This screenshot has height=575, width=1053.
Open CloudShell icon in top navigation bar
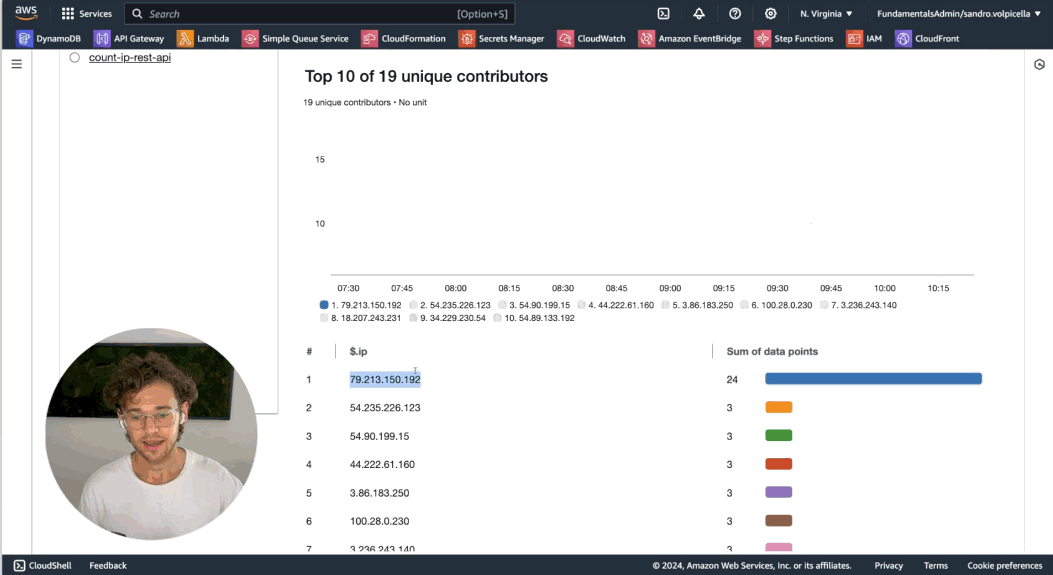pyautogui.click(x=663, y=13)
